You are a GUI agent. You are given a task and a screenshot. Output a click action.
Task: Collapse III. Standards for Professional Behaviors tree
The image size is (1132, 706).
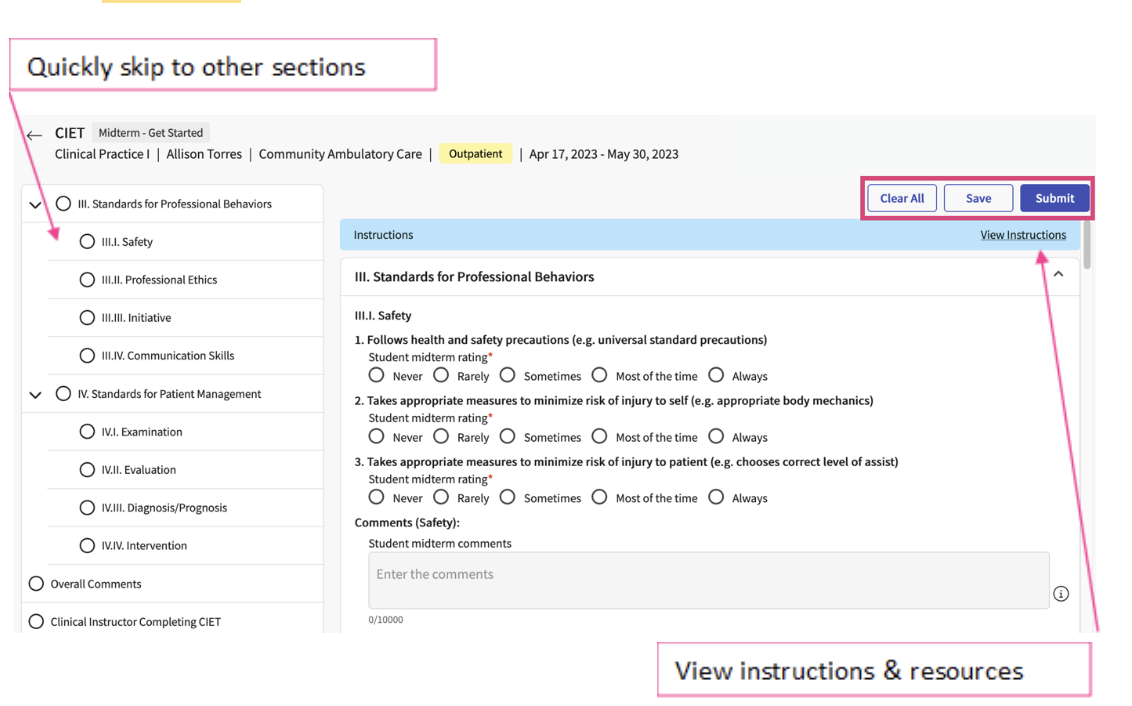[36, 205]
